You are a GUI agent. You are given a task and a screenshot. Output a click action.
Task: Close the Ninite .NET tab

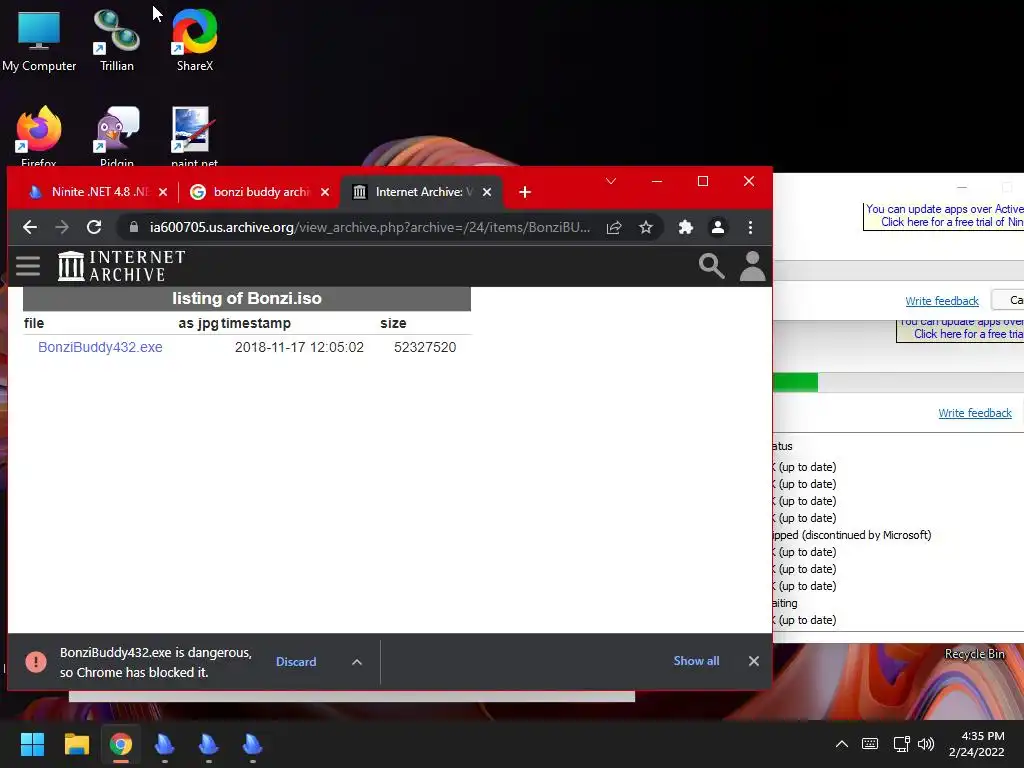[x=163, y=192]
